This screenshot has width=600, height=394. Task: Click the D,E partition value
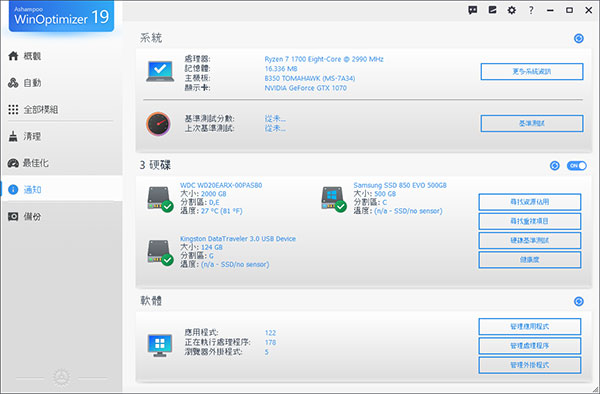[x=214, y=203]
